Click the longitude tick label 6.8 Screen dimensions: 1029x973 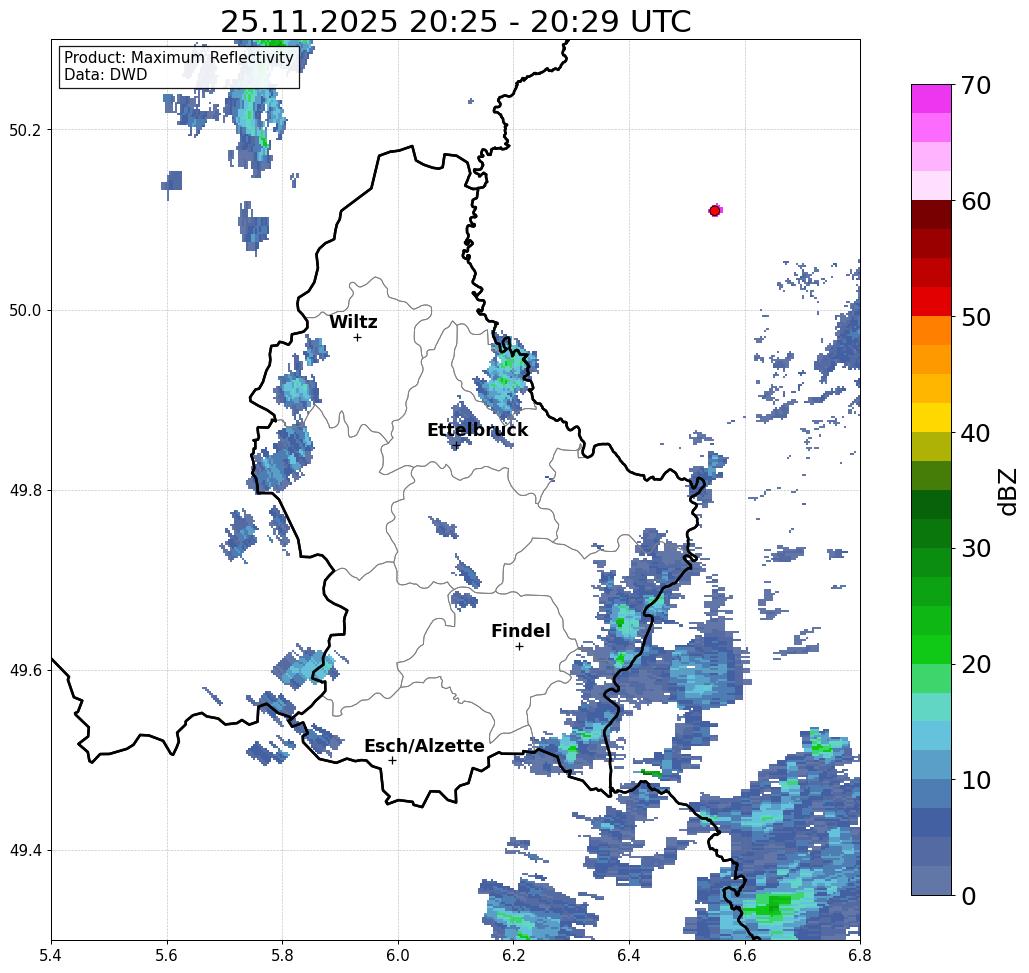pyautogui.click(x=860, y=955)
